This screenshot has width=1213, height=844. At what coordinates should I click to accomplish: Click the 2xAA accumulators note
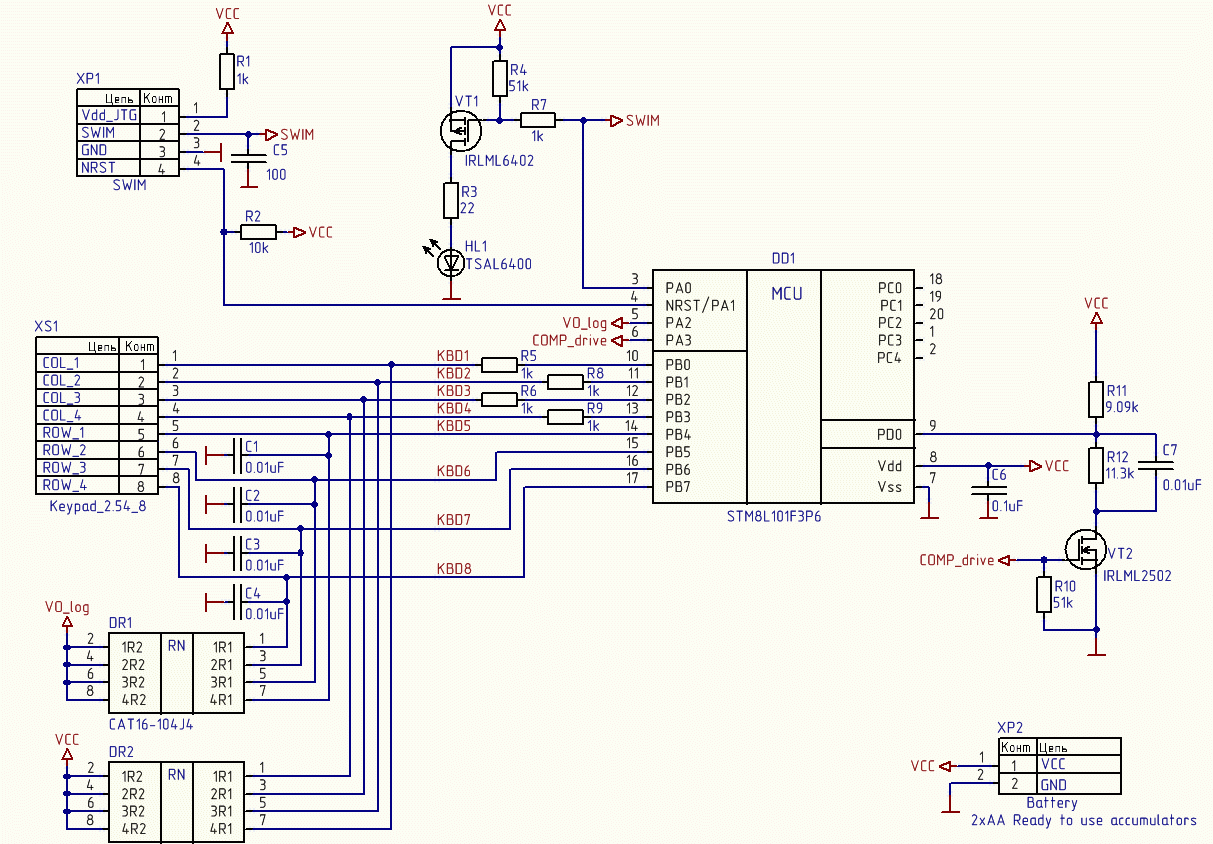(1083, 820)
